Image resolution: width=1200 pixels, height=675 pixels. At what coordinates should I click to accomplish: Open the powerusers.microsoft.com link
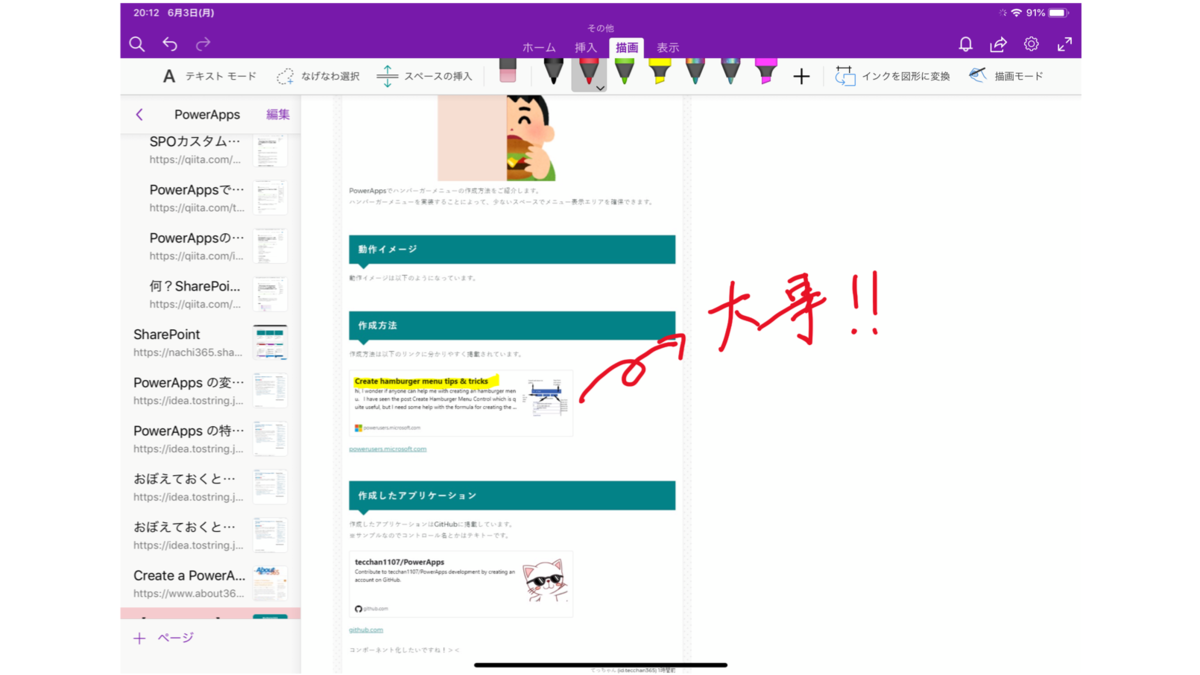tap(388, 449)
